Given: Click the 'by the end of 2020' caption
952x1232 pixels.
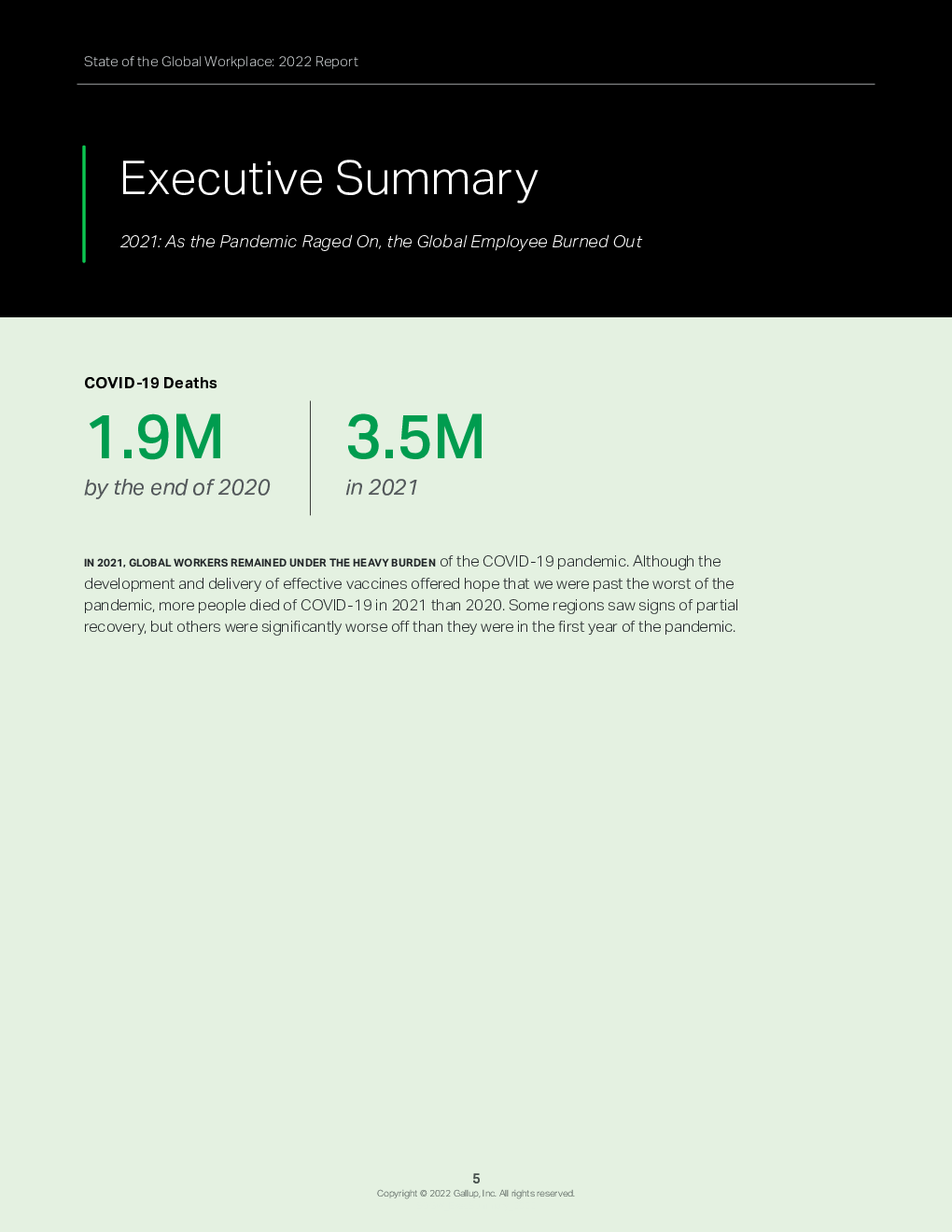Looking at the screenshot, I should pyautogui.click(x=176, y=487).
